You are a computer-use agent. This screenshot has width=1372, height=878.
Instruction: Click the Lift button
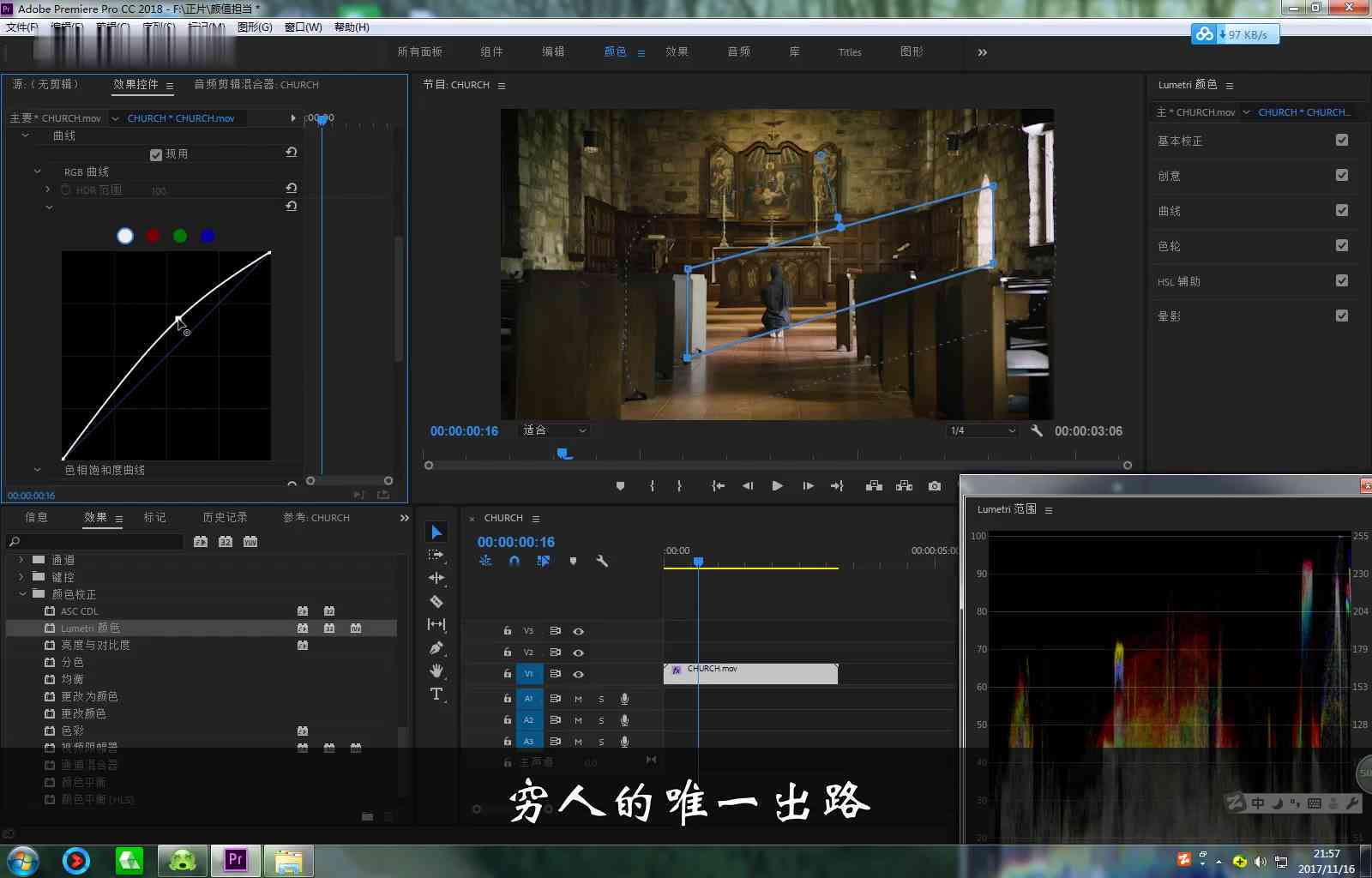coord(874,485)
